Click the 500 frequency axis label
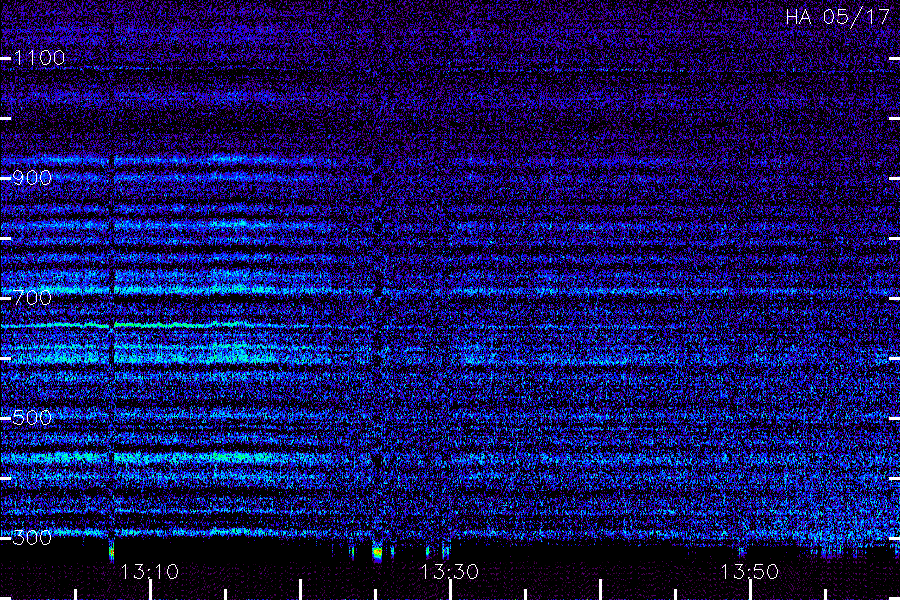This screenshot has width=900, height=600. pos(32,418)
